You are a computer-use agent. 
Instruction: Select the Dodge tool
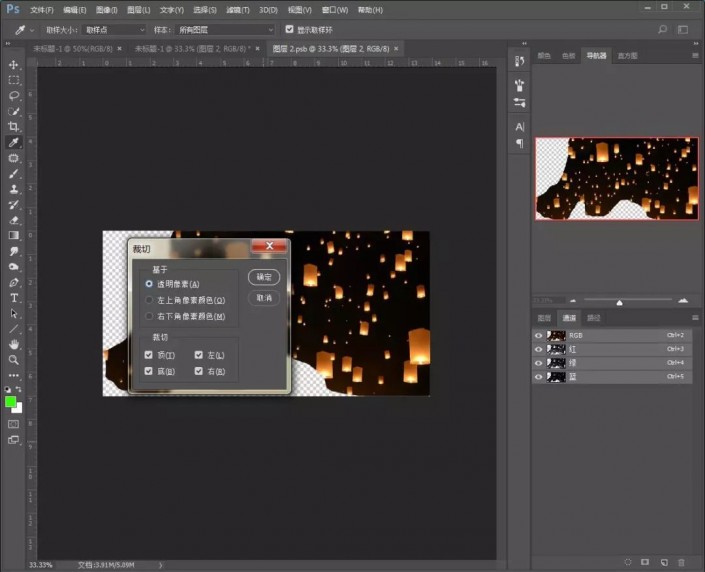point(13,267)
